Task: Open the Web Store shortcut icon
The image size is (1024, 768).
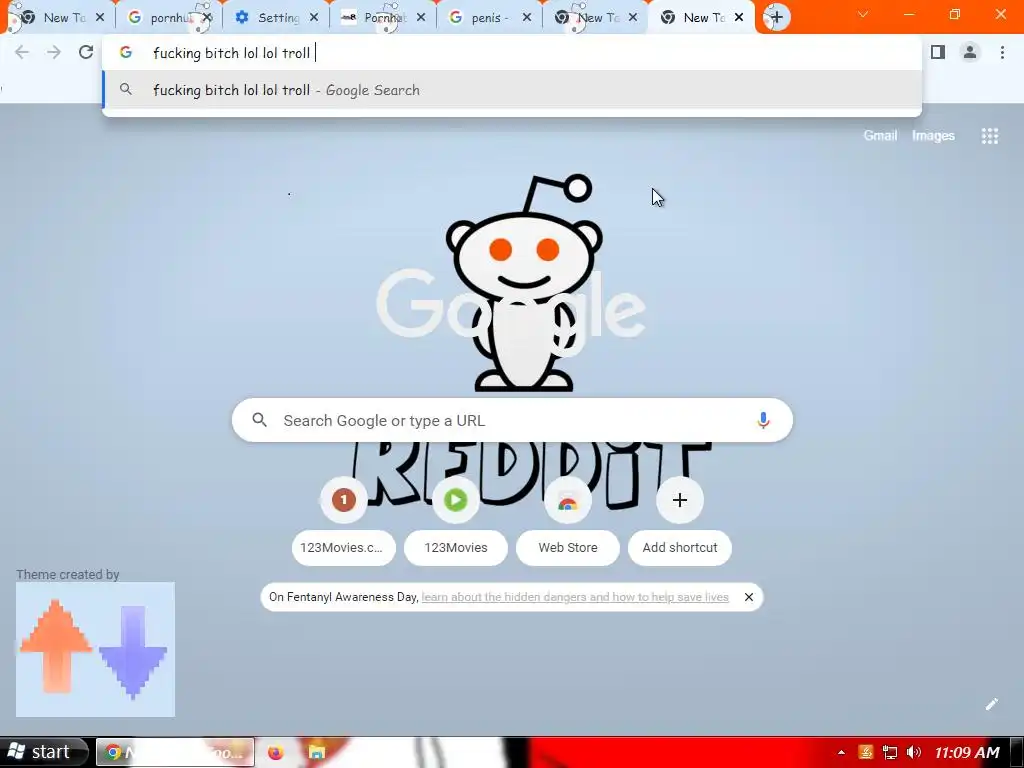Action: pyautogui.click(x=568, y=500)
